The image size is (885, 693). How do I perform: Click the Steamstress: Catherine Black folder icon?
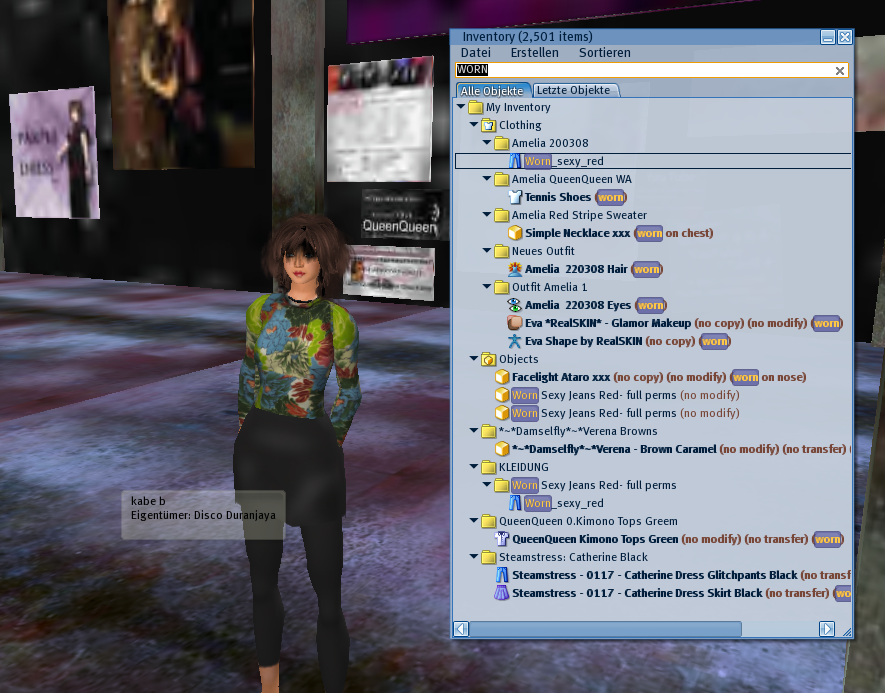pos(489,558)
